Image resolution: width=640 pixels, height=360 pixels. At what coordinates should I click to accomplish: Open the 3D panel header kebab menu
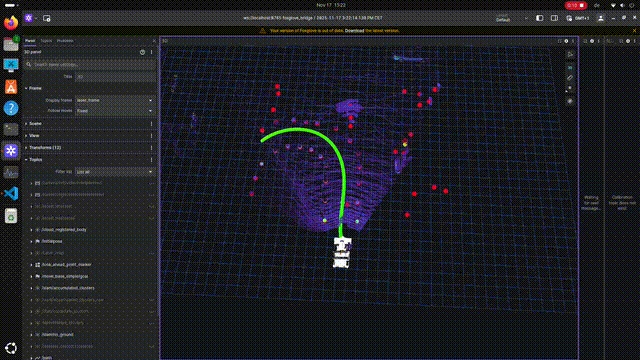pos(573,41)
